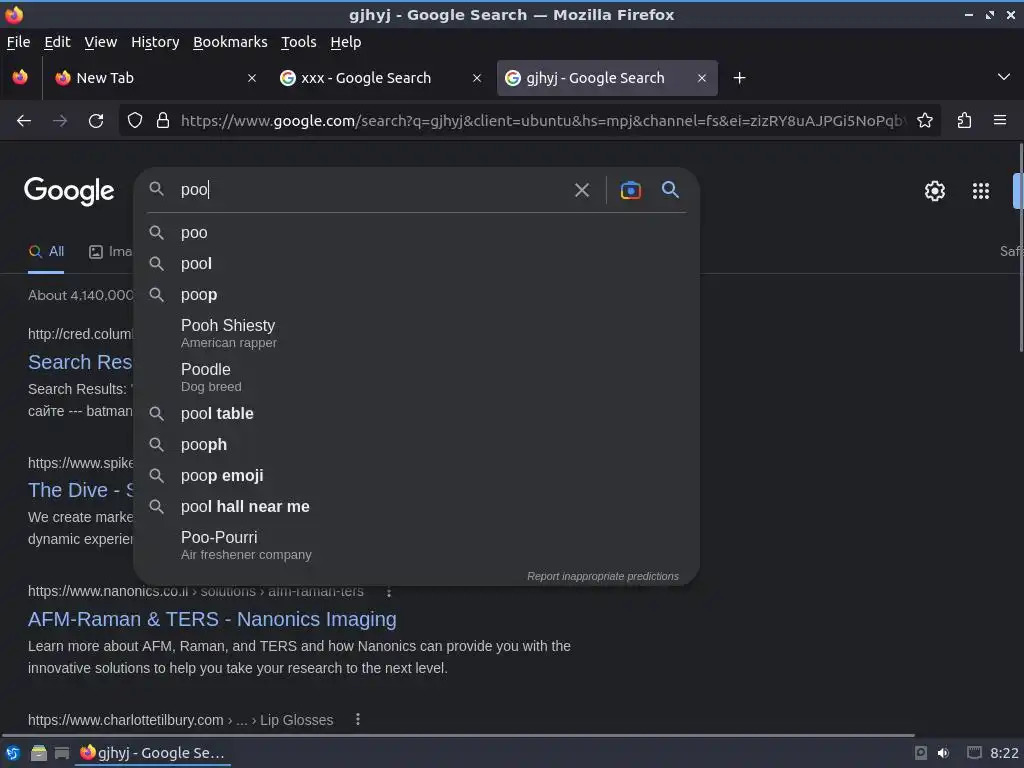Click the forward navigation arrow

pyautogui.click(x=60, y=121)
